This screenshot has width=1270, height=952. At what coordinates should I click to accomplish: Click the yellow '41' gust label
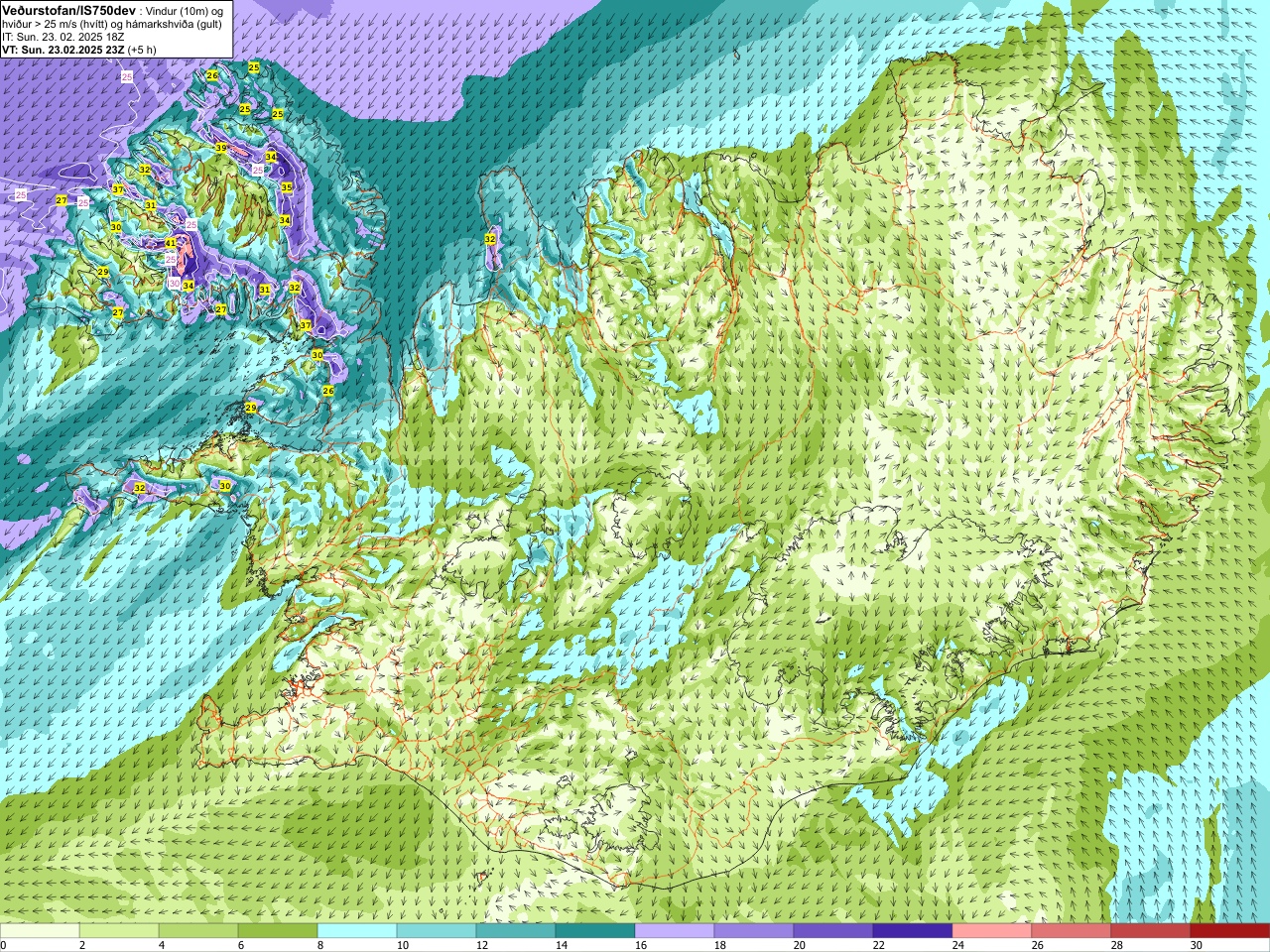171,243
